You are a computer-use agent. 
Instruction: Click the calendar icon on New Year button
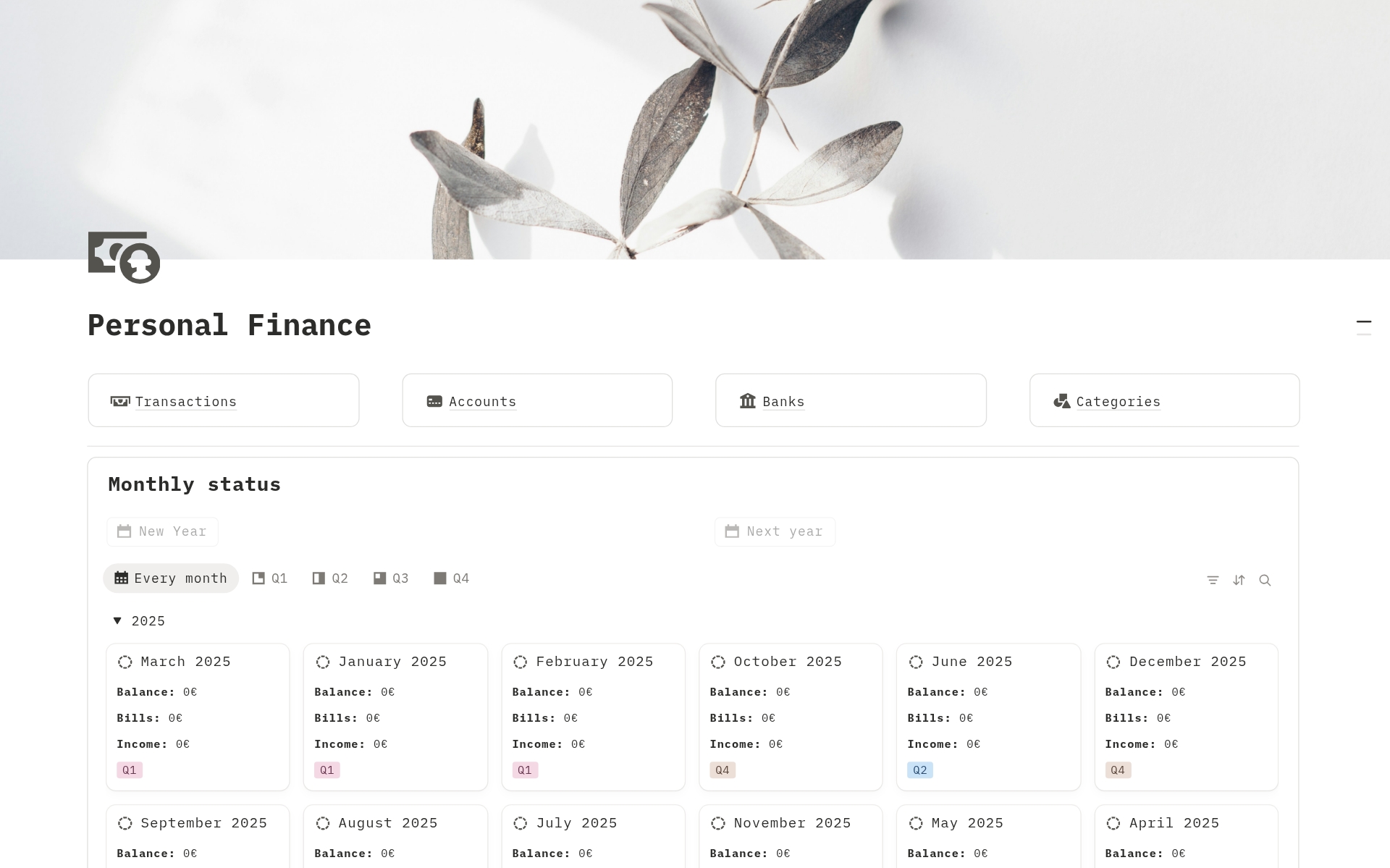125,531
